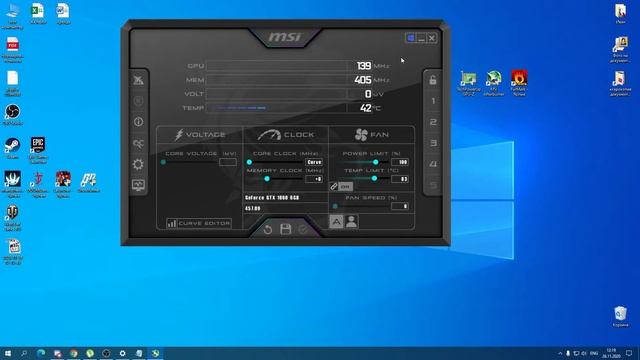Open the Recycle Bin desktop icon
The height and width of the screenshot is (360, 640).
[x=620, y=316]
